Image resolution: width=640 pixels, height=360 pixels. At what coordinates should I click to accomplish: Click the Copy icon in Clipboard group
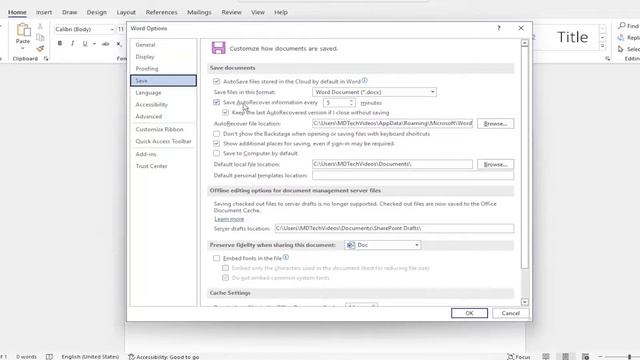[x=40, y=38]
